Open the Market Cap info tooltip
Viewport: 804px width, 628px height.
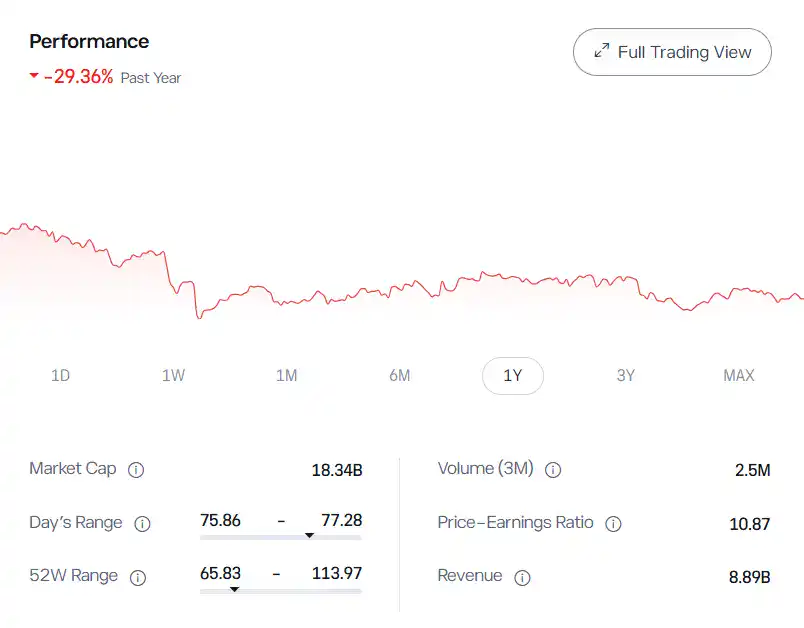point(137,469)
